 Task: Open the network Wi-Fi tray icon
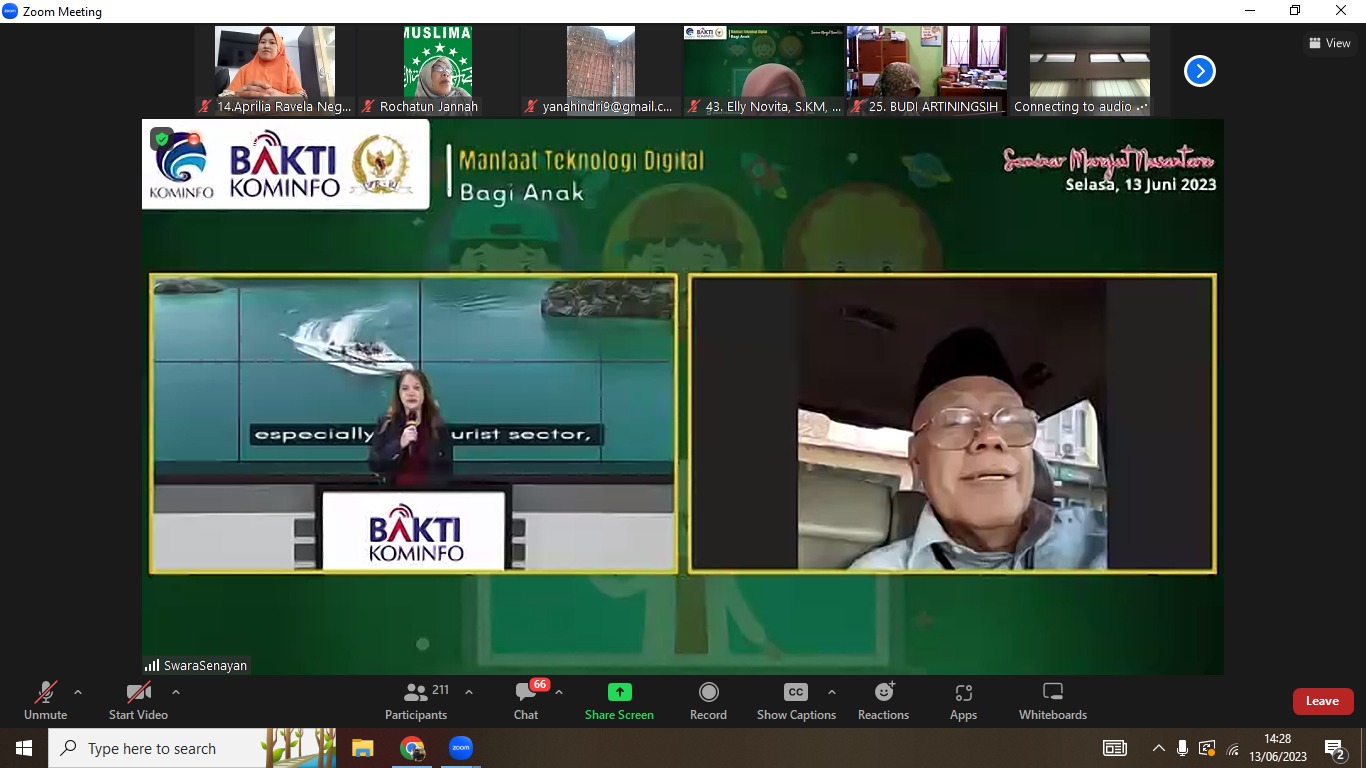click(1233, 748)
